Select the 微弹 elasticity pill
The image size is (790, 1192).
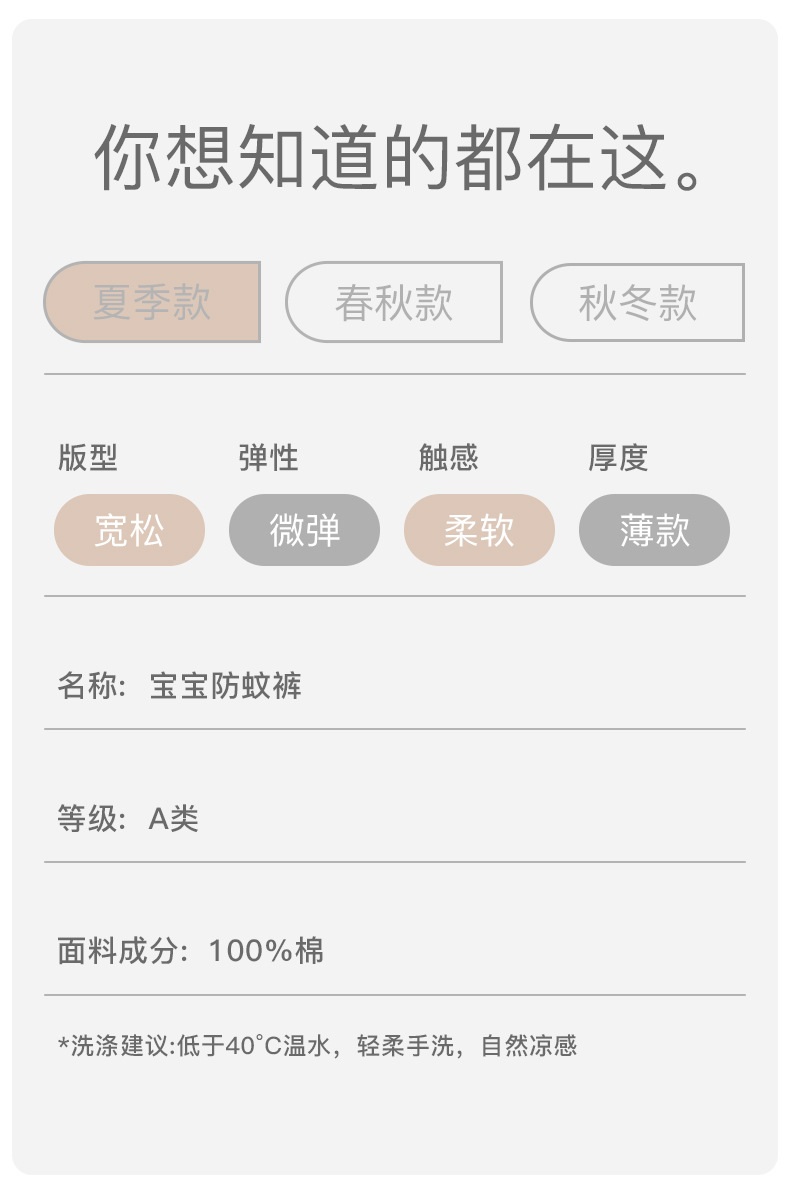[304, 530]
